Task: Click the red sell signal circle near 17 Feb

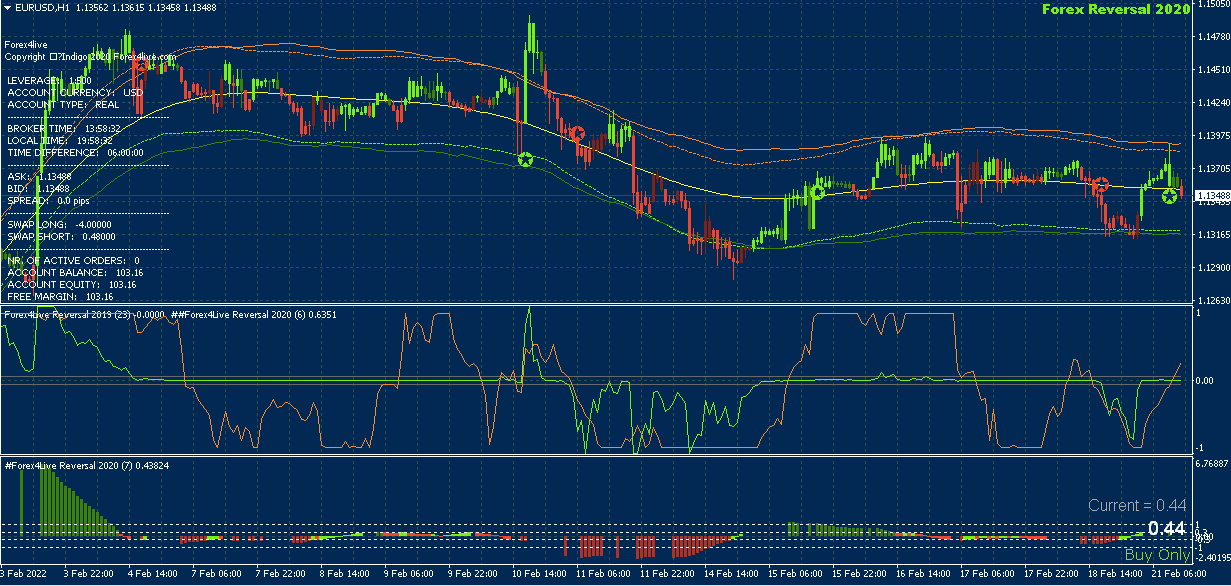Action: (x=1101, y=184)
